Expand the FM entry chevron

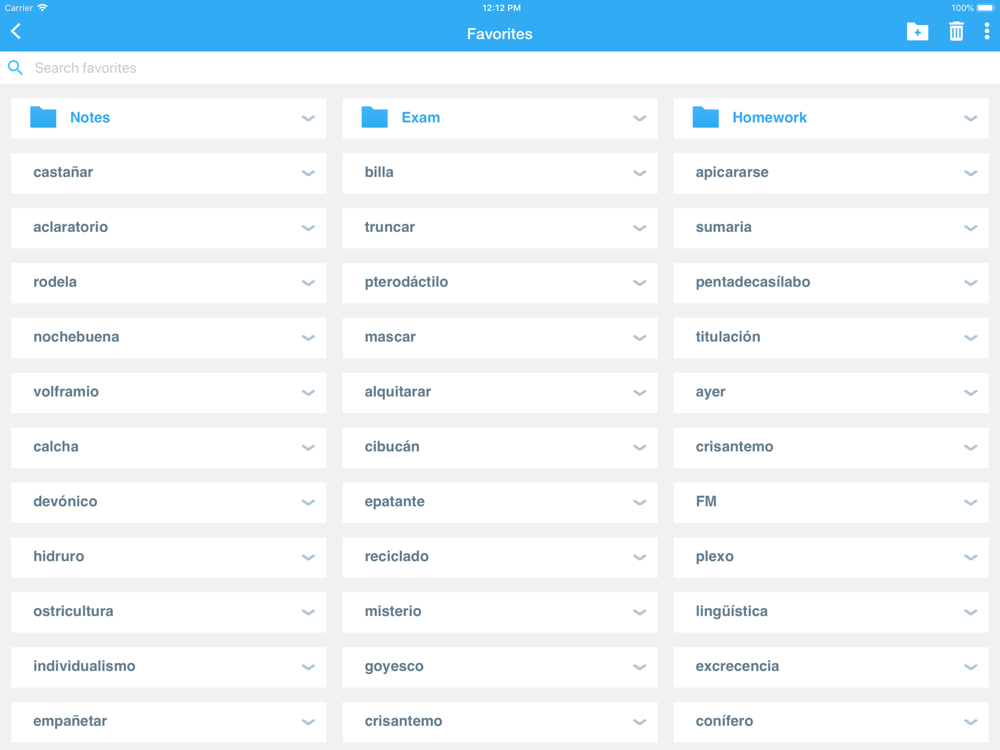tap(970, 503)
